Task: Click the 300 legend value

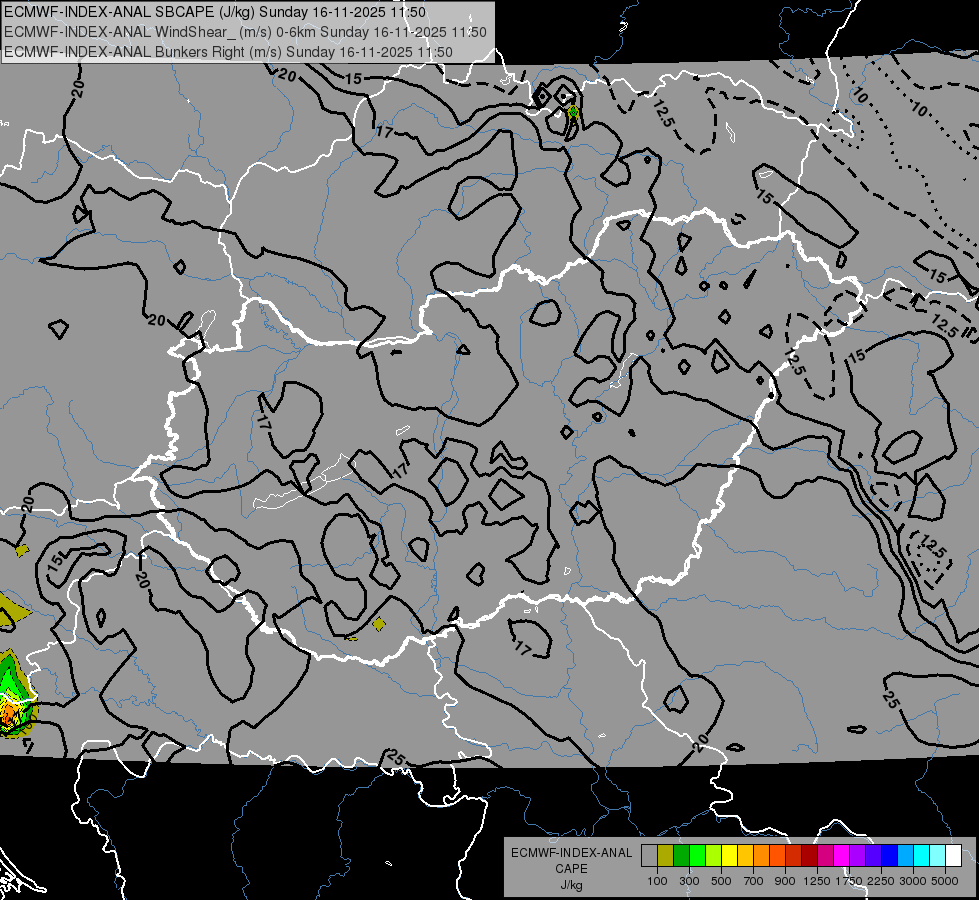Action: (689, 881)
